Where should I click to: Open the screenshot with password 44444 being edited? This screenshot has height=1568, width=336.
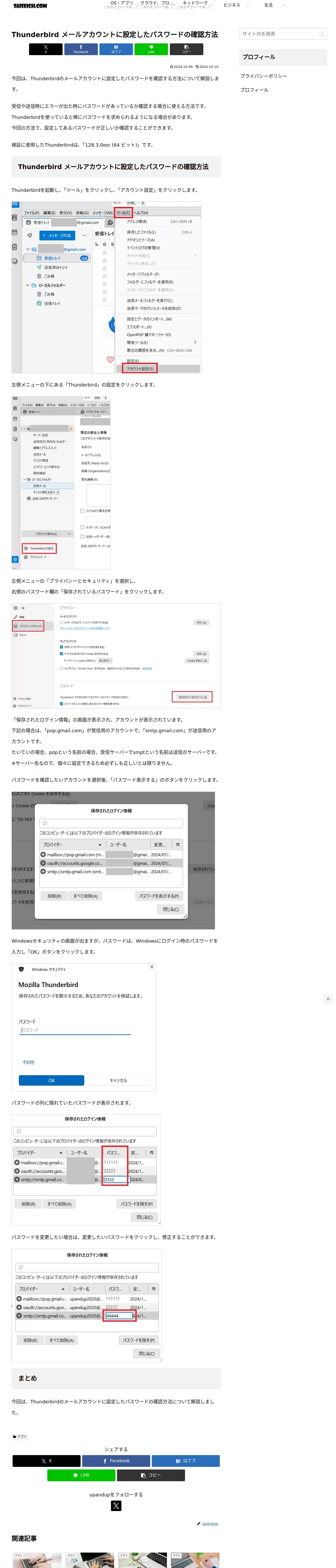pos(87,1306)
